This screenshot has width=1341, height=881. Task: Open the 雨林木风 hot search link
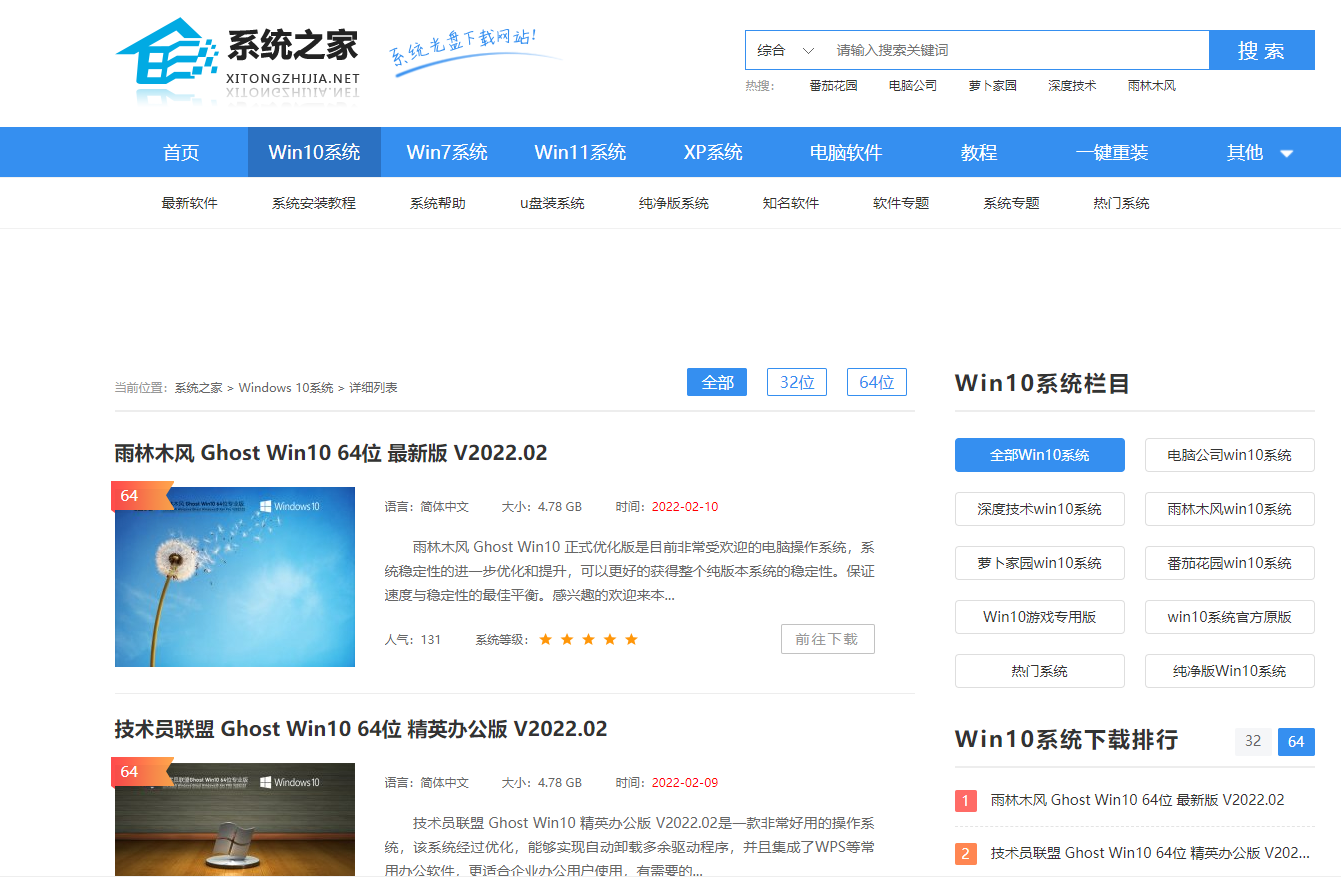[1150, 85]
